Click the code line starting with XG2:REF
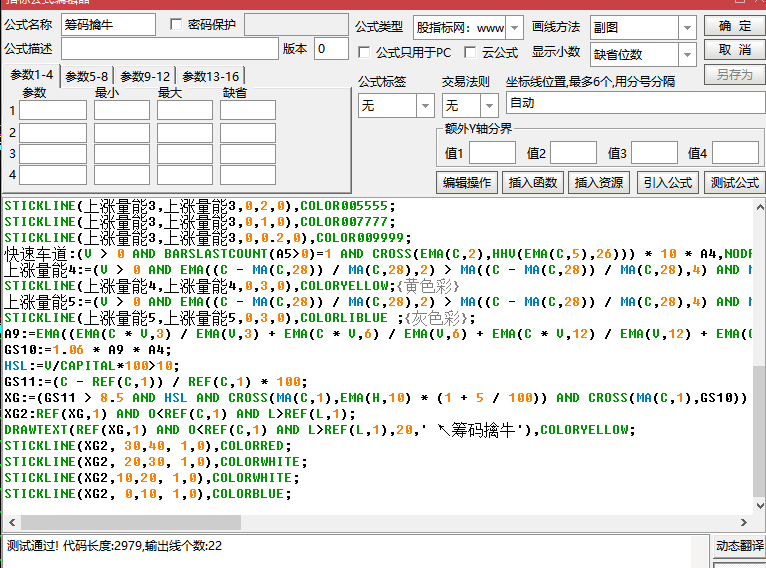This screenshot has width=766, height=568. pos(180,414)
